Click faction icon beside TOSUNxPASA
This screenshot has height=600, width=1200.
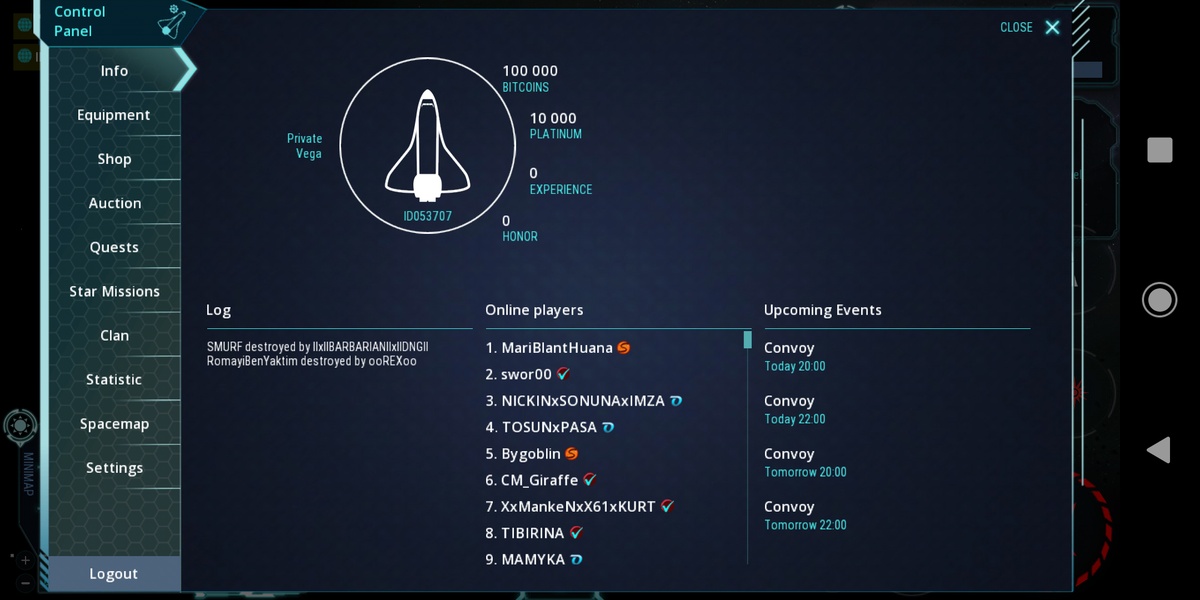click(x=608, y=427)
